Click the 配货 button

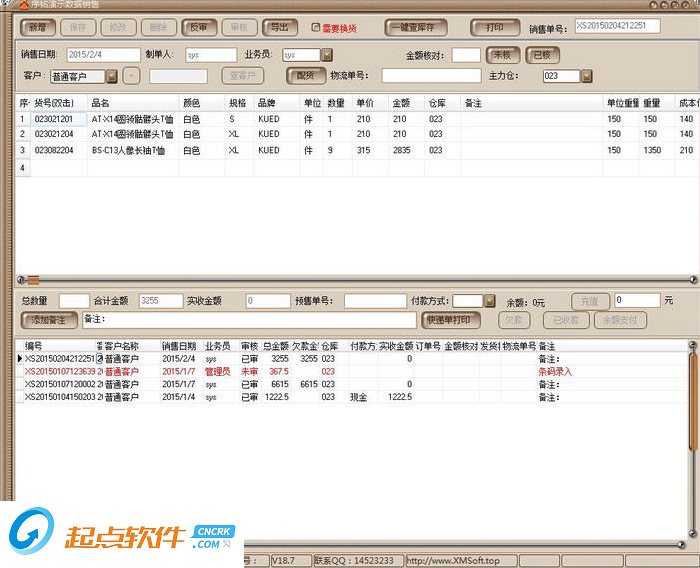[x=305, y=76]
